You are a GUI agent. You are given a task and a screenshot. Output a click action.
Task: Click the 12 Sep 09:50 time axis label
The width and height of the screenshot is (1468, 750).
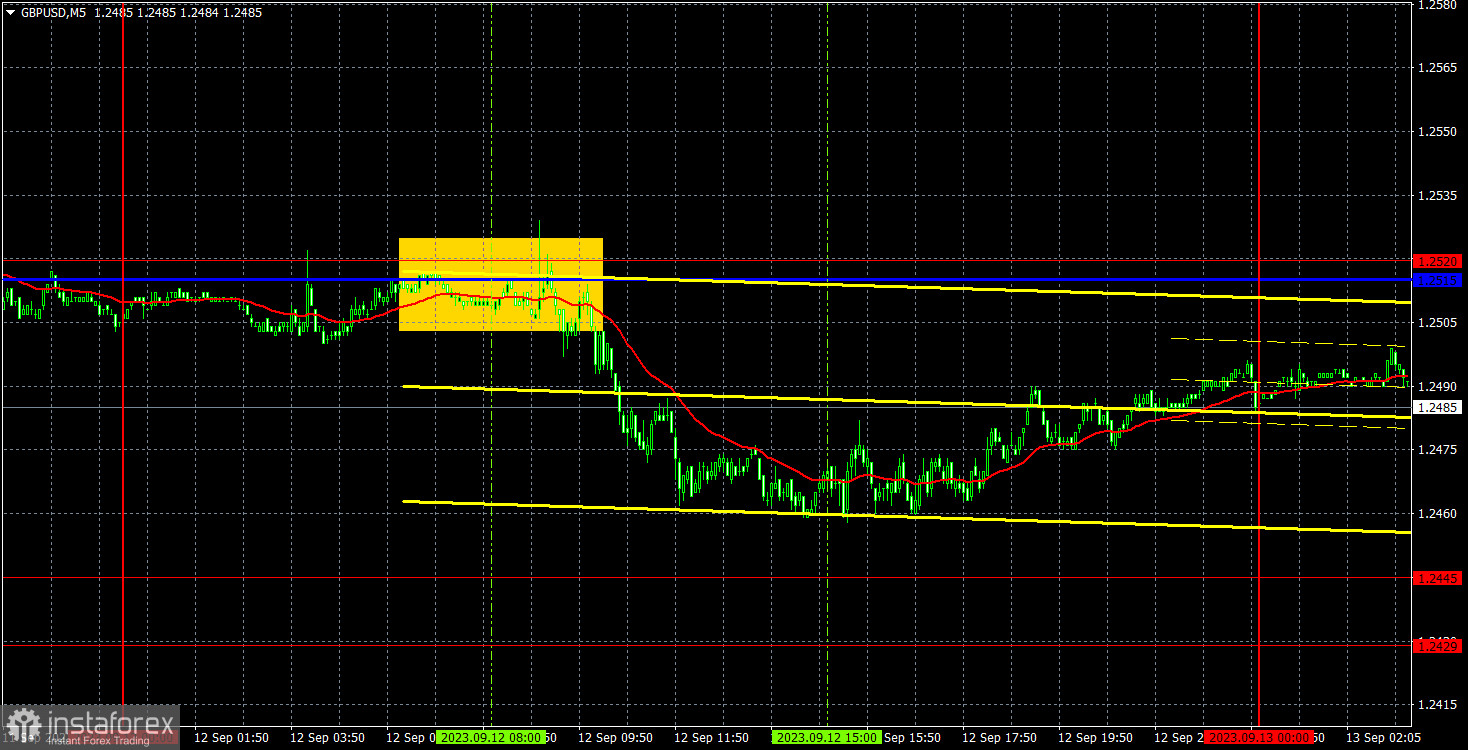click(615, 737)
